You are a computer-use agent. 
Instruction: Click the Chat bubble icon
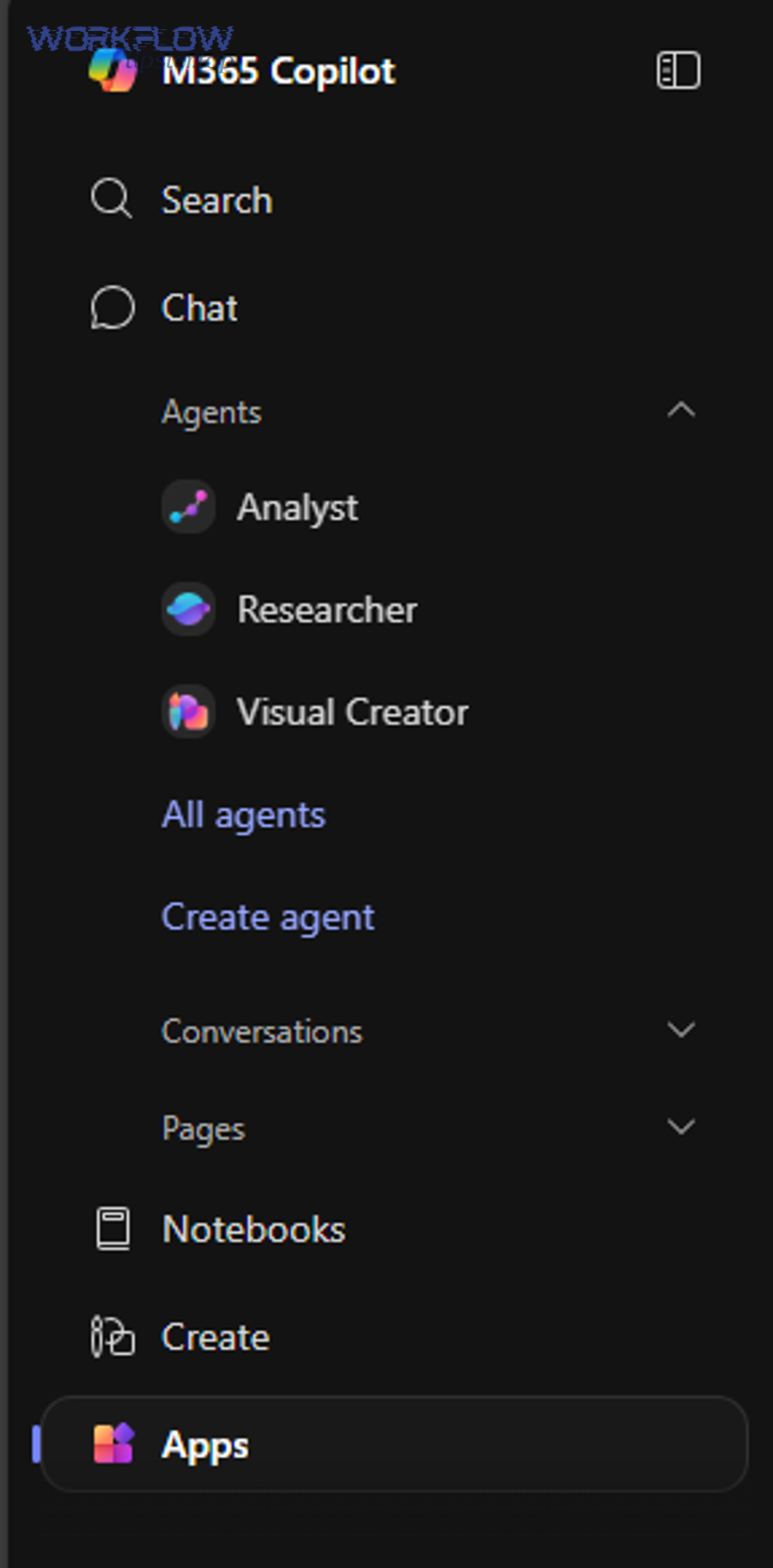[x=113, y=308]
